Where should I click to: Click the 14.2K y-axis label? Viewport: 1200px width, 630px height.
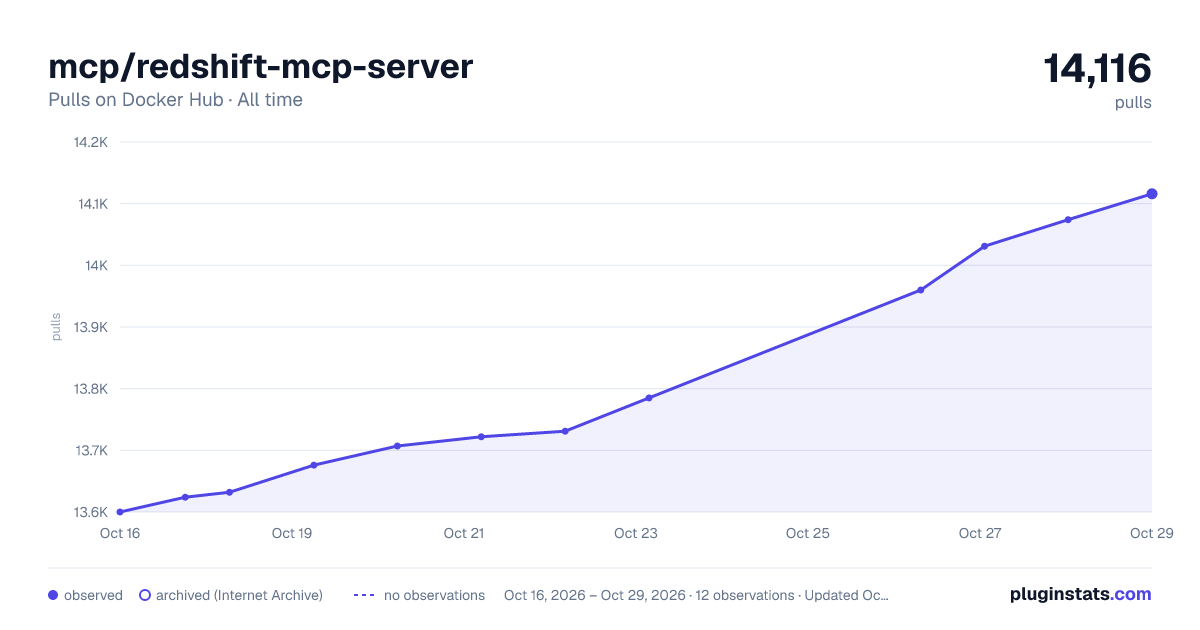pyautogui.click(x=90, y=142)
